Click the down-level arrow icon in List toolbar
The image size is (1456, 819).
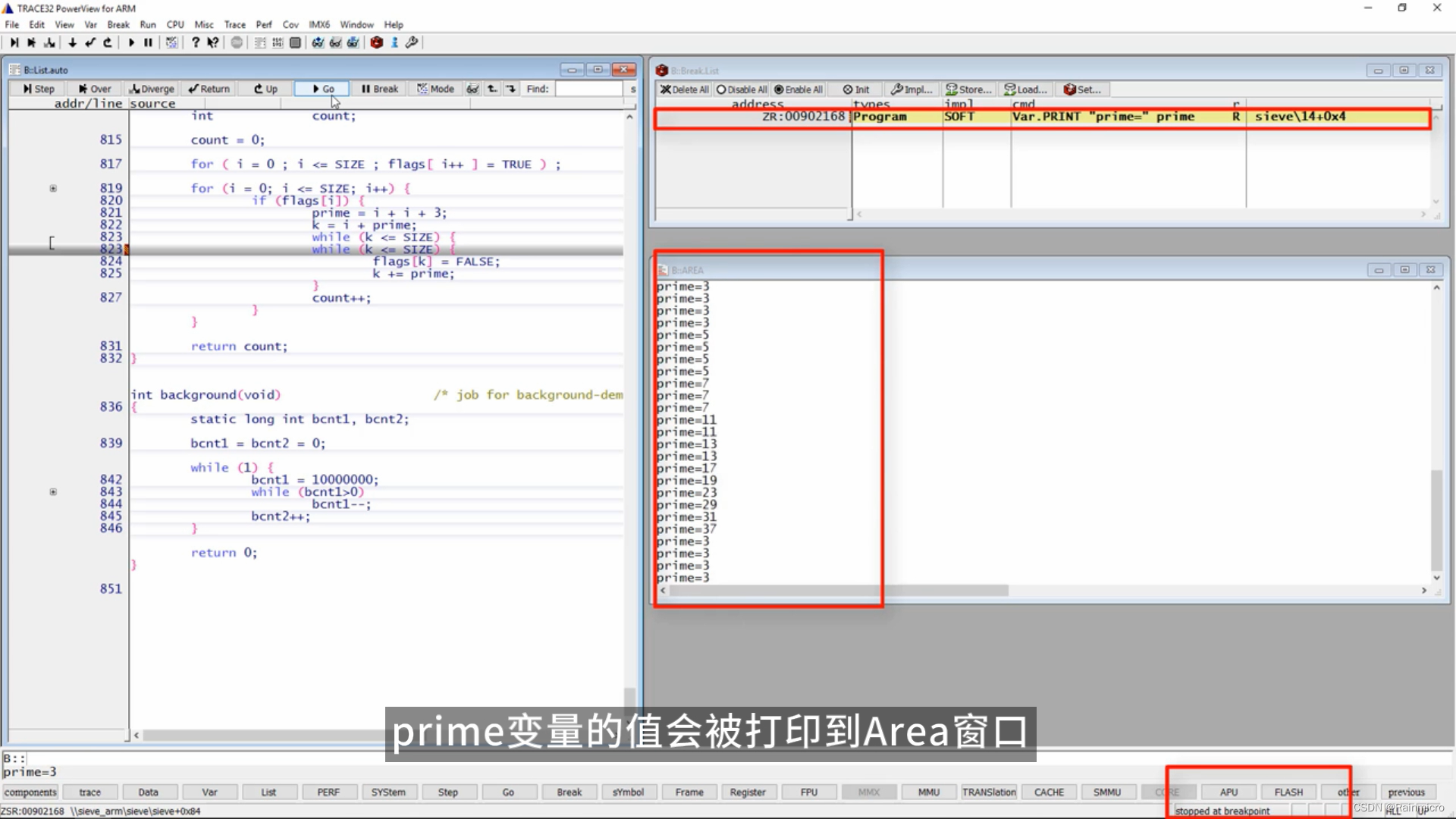click(x=511, y=89)
